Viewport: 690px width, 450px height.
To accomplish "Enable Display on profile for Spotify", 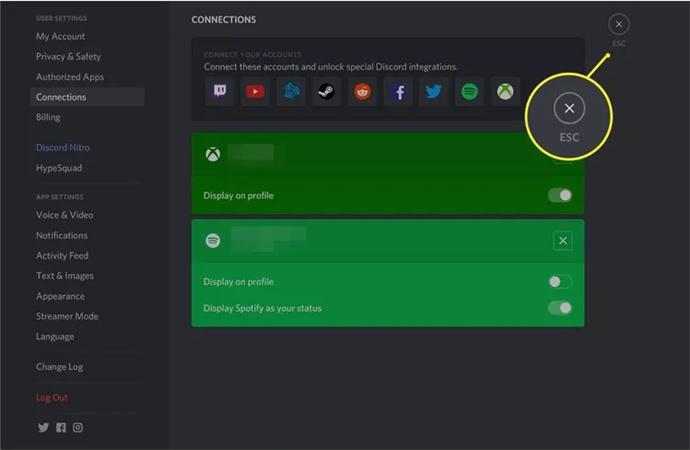I will pyautogui.click(x=560, y=282).
